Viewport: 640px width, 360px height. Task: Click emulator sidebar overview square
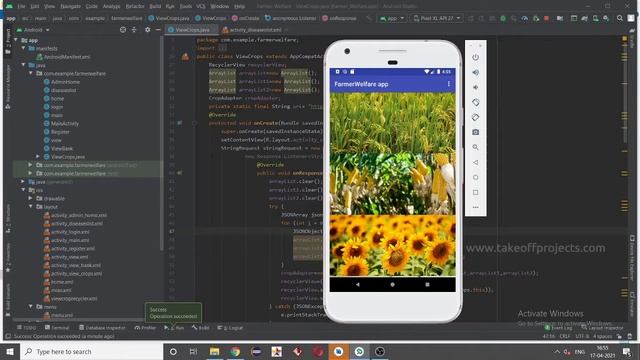pos(476,192)
